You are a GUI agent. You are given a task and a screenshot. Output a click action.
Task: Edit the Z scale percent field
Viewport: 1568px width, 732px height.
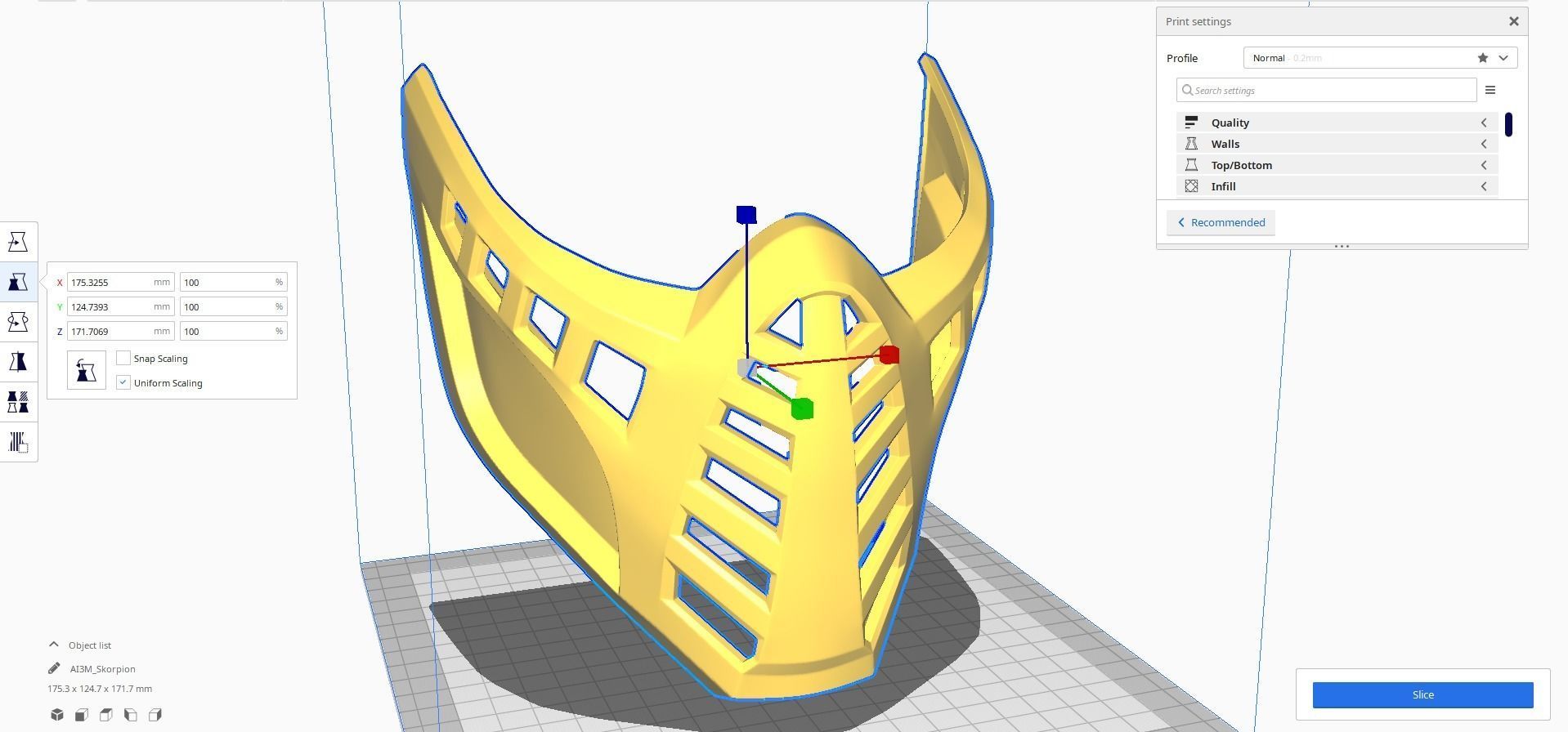233,331
